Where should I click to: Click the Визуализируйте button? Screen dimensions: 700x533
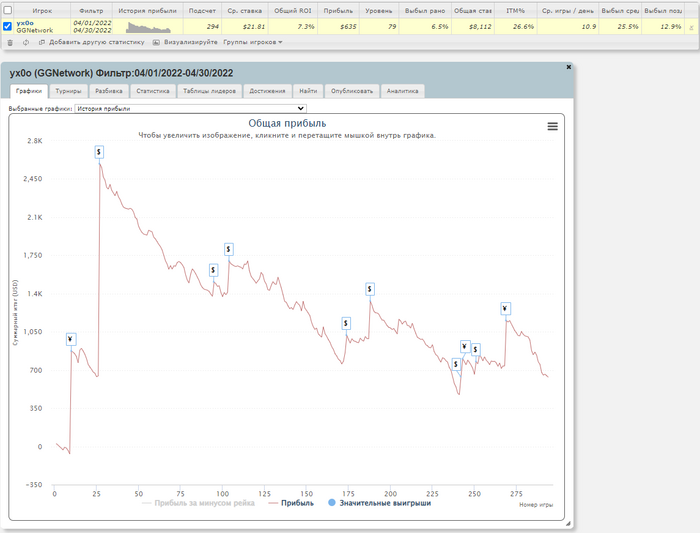pyautogui.click(x=185, y=42)
